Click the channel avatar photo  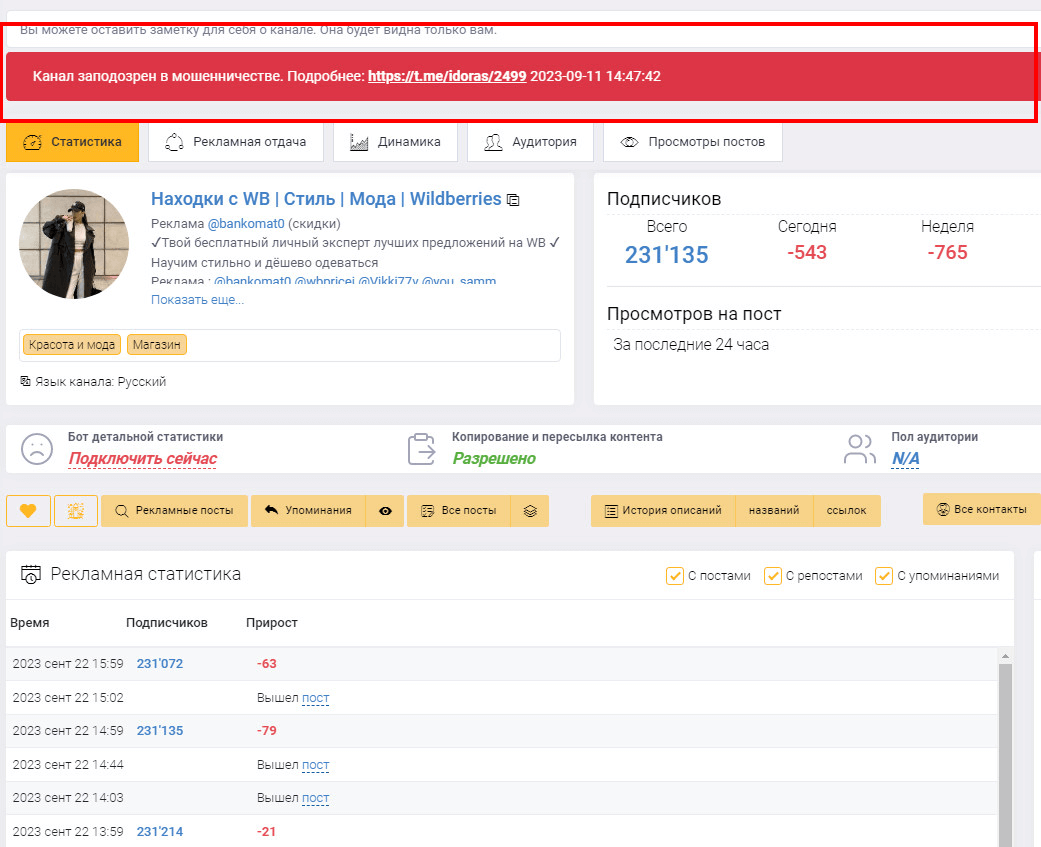coord(74,244)
